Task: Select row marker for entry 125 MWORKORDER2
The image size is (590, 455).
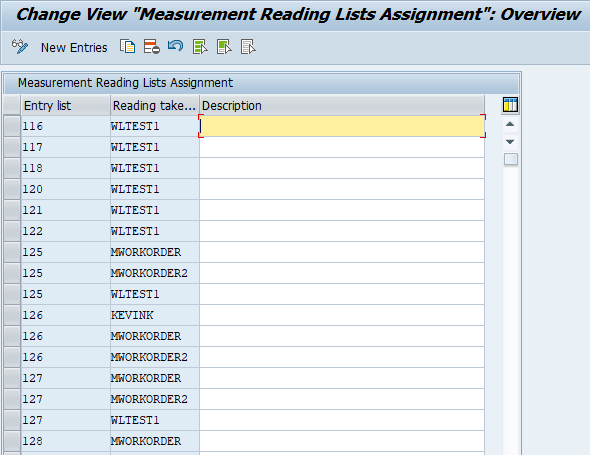Action: tap(12, 273)
